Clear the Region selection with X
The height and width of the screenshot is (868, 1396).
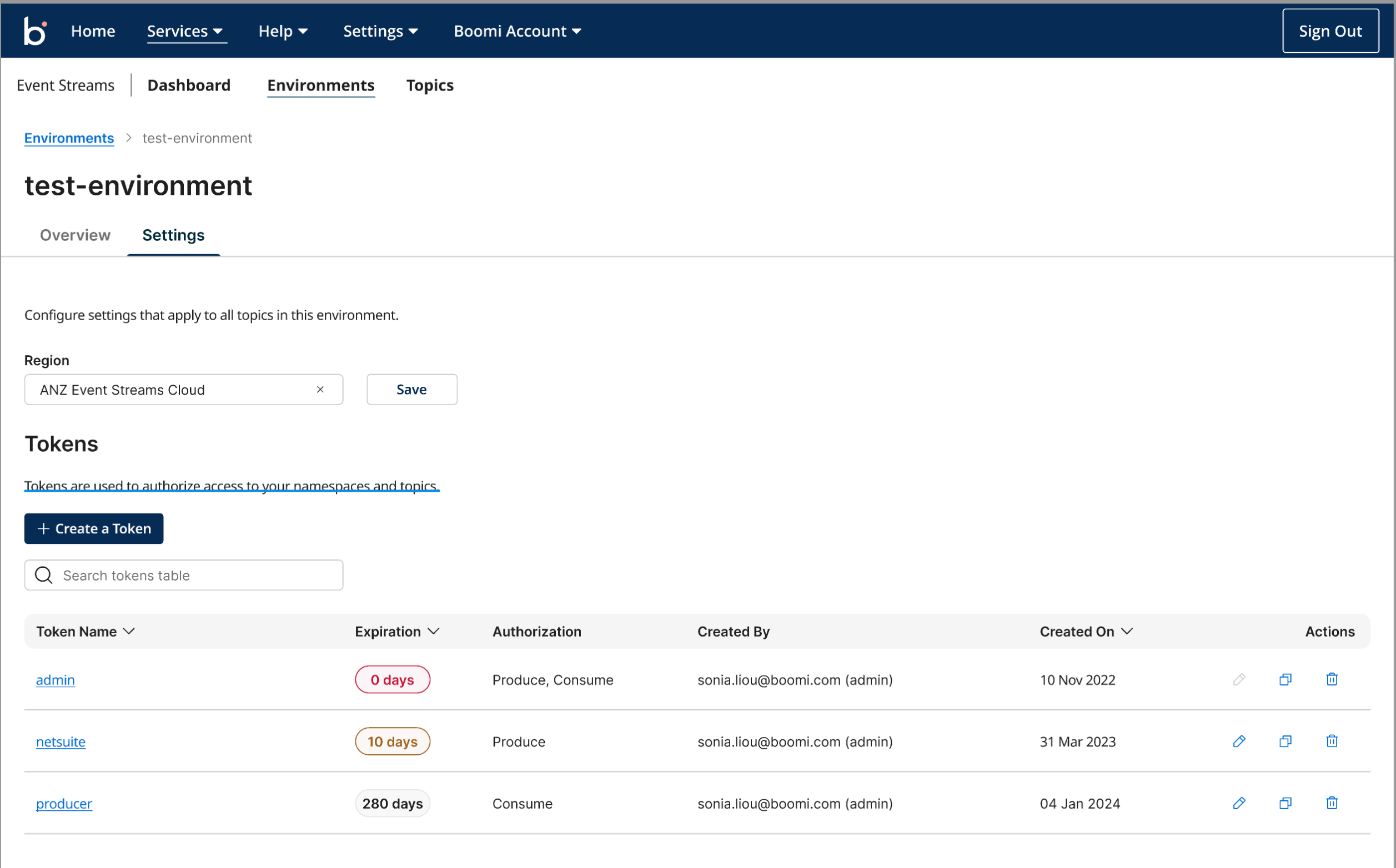tap(320, 389)
